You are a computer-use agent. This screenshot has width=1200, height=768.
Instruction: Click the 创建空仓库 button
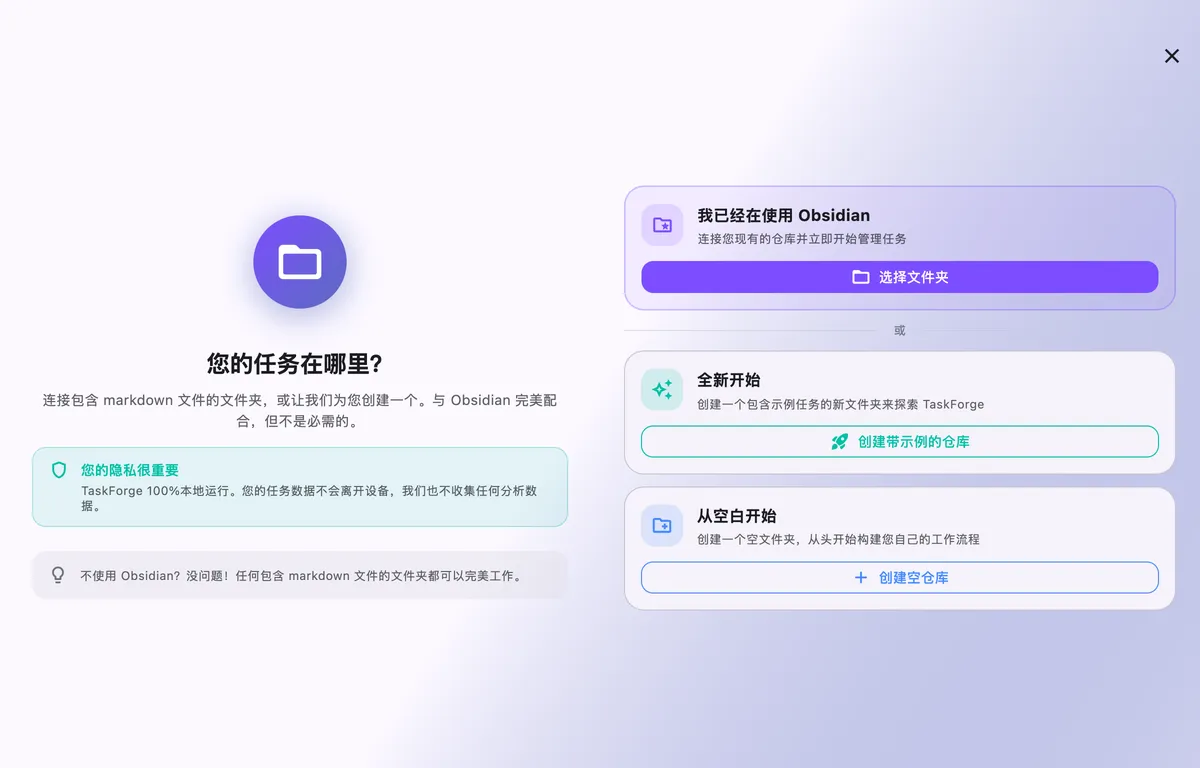[899, 577]
